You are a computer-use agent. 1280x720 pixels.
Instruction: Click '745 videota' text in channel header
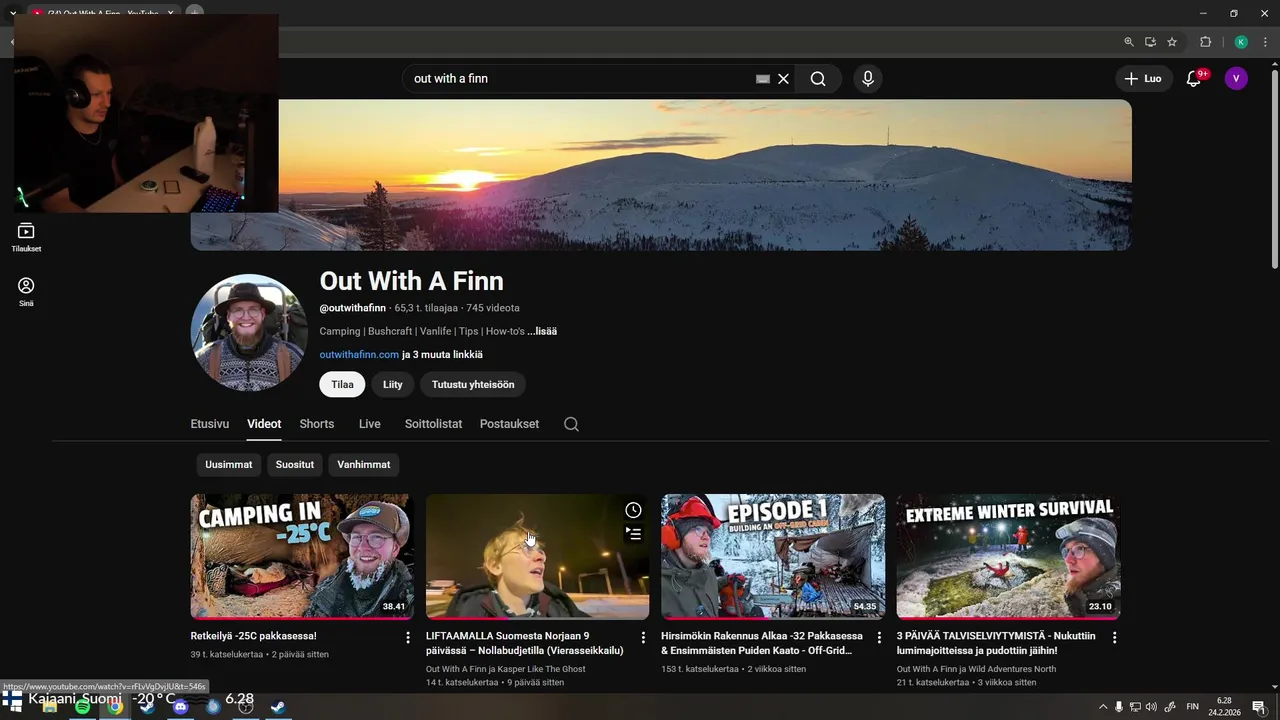pyautogui.click(x=493, y=308)
